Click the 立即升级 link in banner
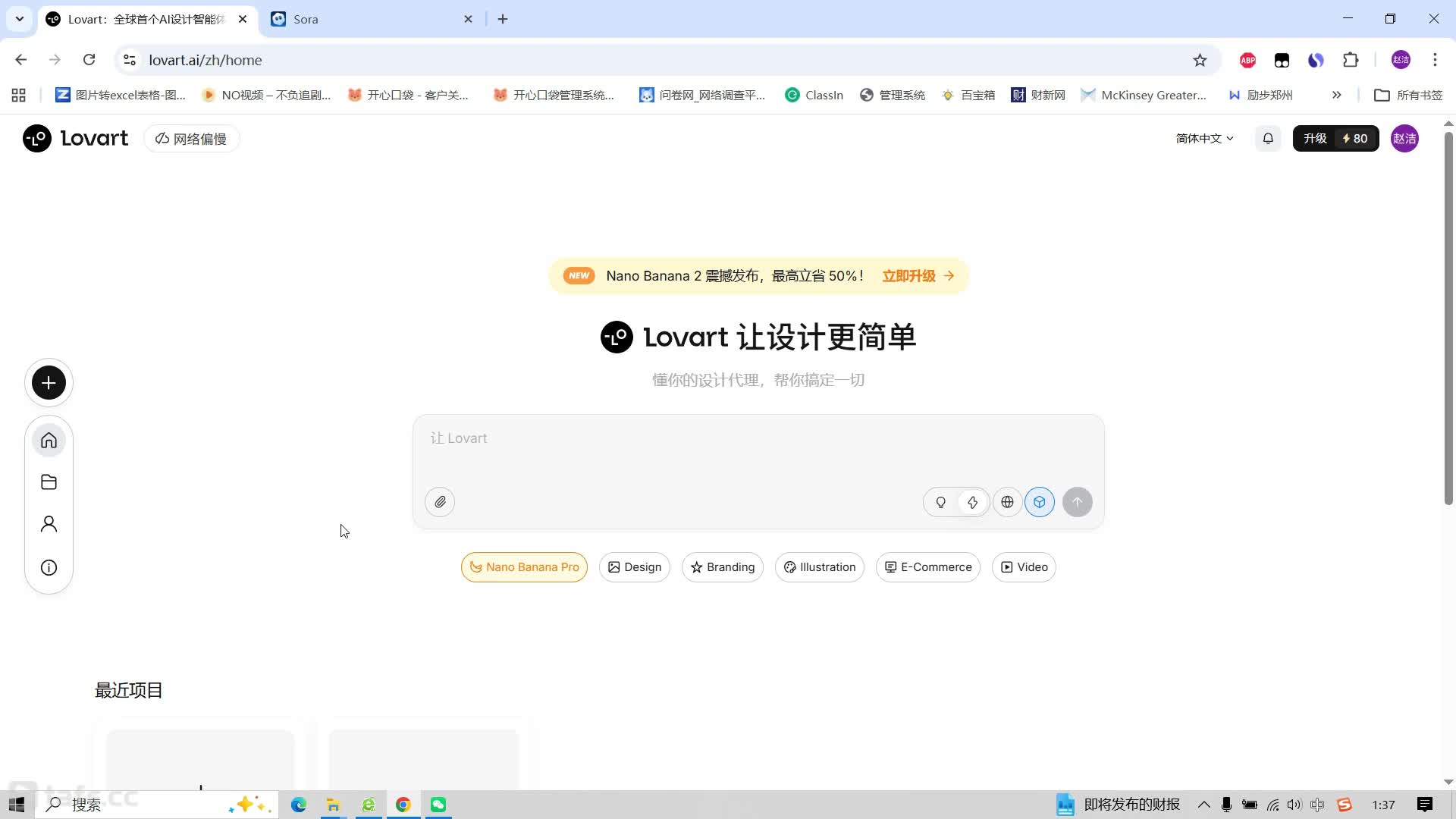Viewport: 1456px width, 819px height. (918, 276)
